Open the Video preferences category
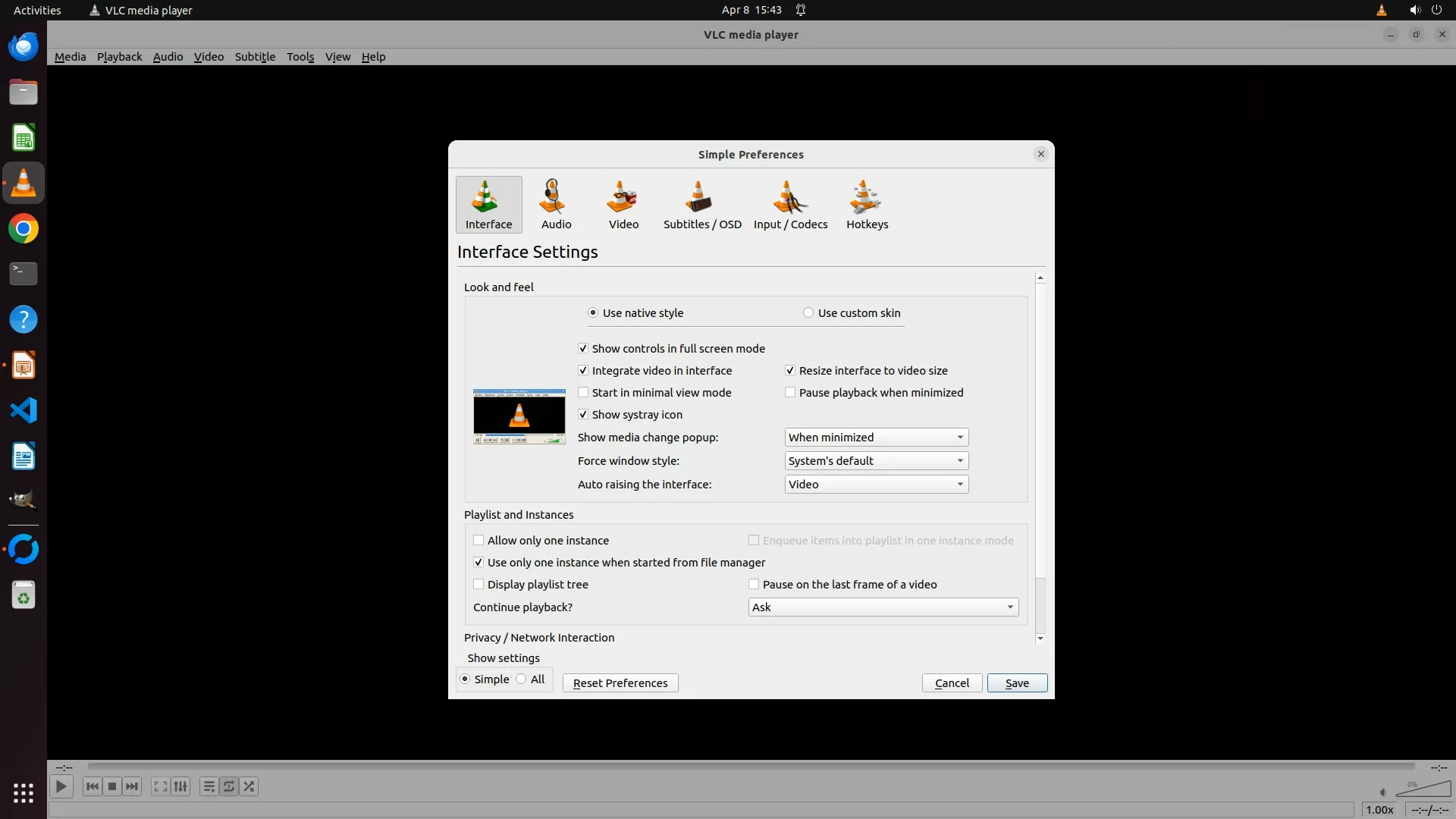The image size is (1456, 819). click(x=623, y=205)
